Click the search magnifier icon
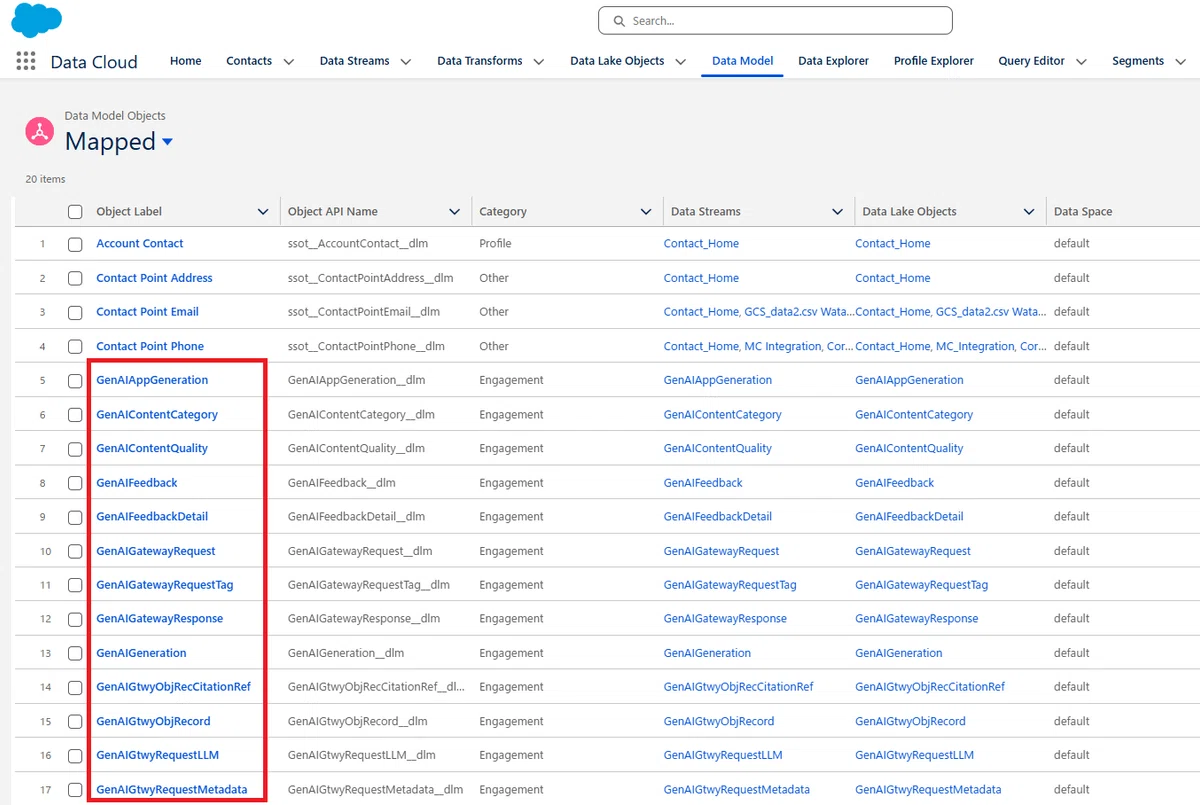The image size is (1200, 805). coord(620,21)
